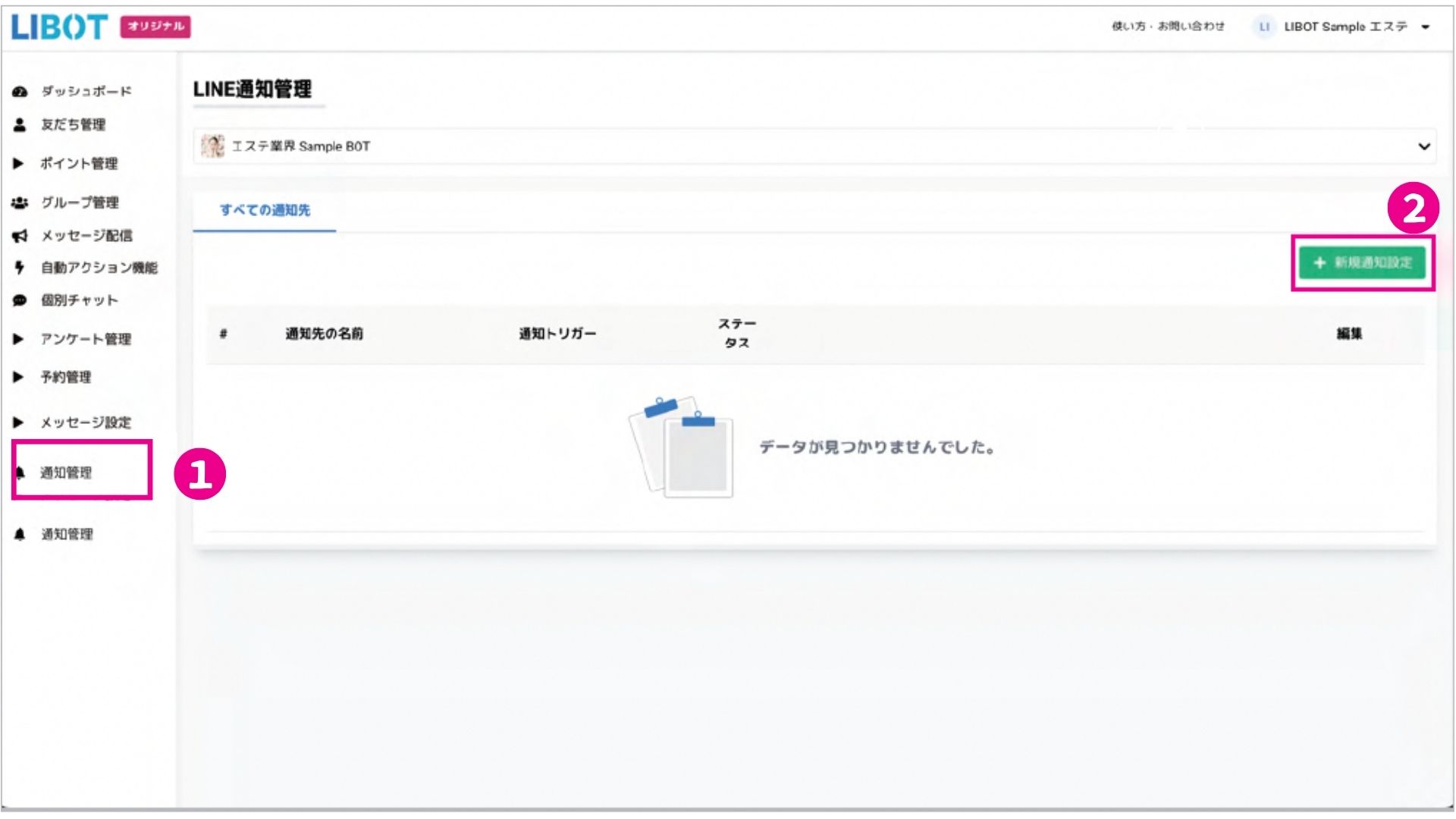Click the group management people icon
The height and width of the screenshot is (819, 1456).
20,202
